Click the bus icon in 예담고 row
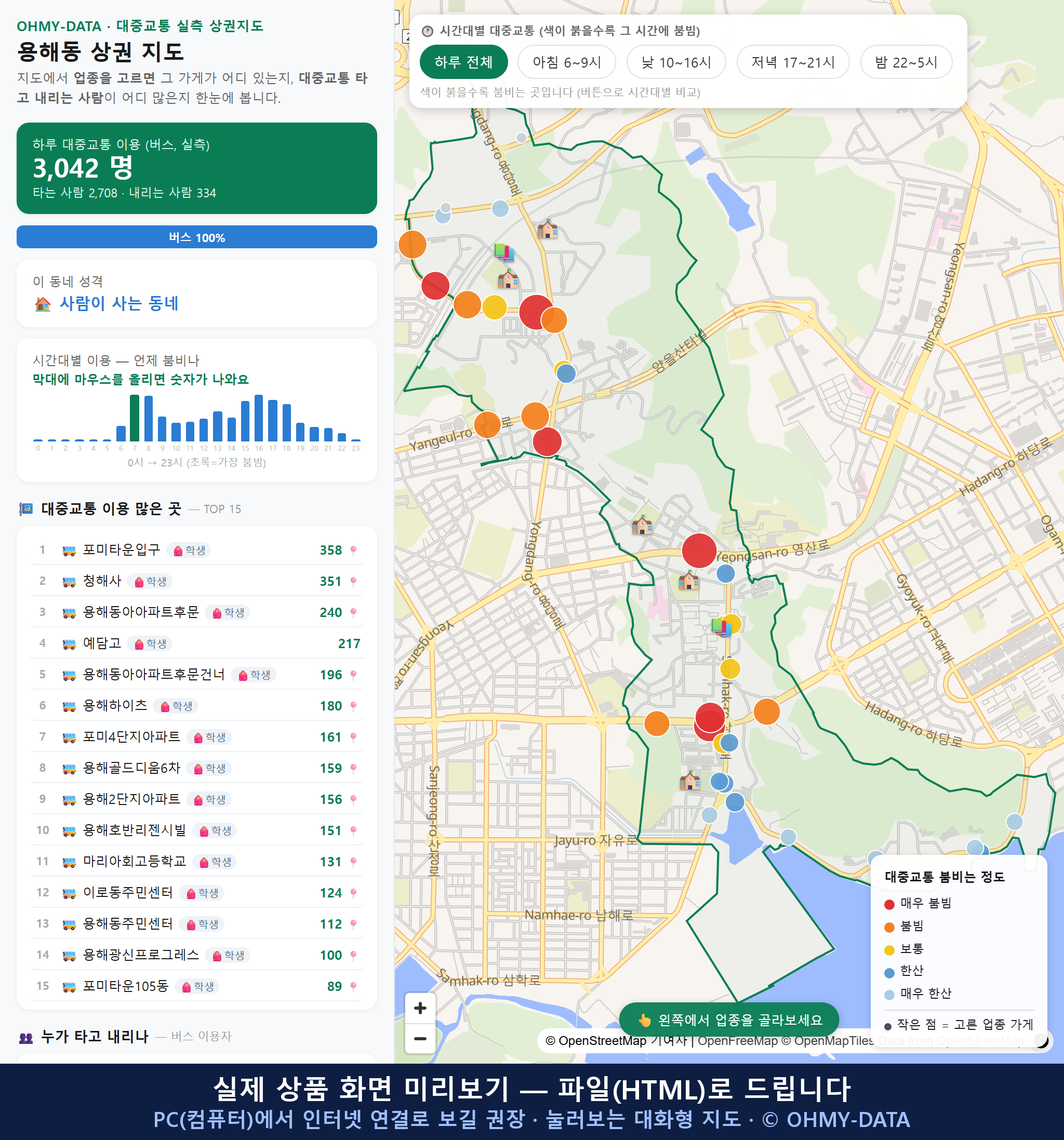Screen dimensions: 1064x1140 69,644
